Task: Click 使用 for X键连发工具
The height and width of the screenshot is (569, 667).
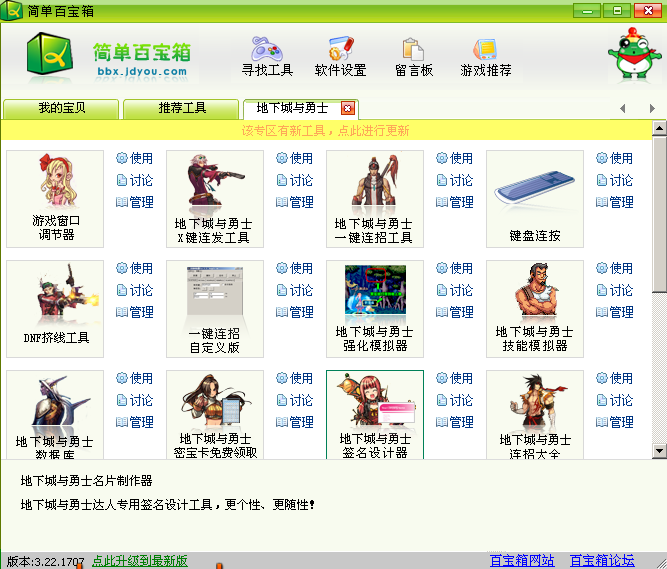Action: click(x=294, y=158)
